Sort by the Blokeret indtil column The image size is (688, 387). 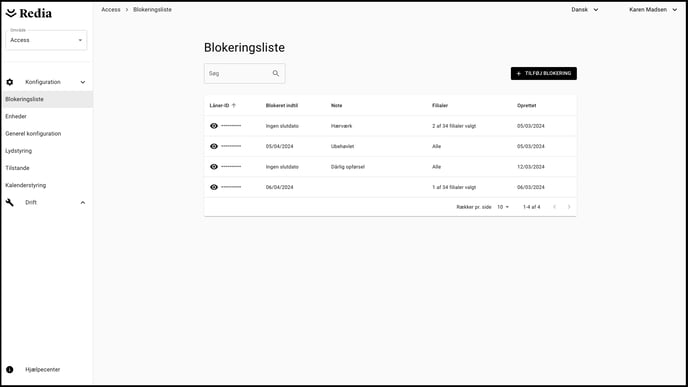click(x=282, y=105)
